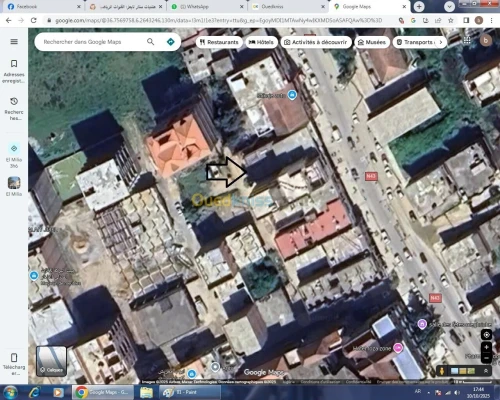Select the Transports category chip
Viewport: 500px width, 400px height.
point(414,42)
